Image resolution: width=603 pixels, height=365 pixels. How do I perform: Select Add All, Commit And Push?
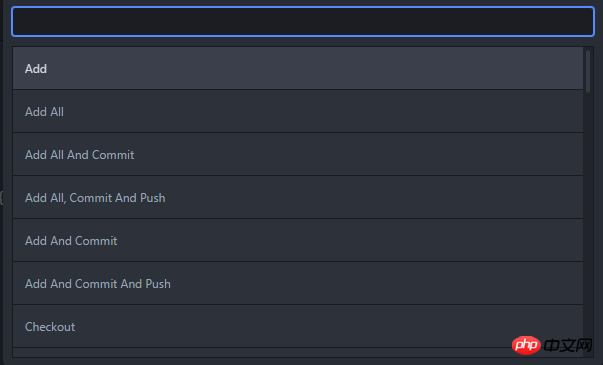point(298,198)
